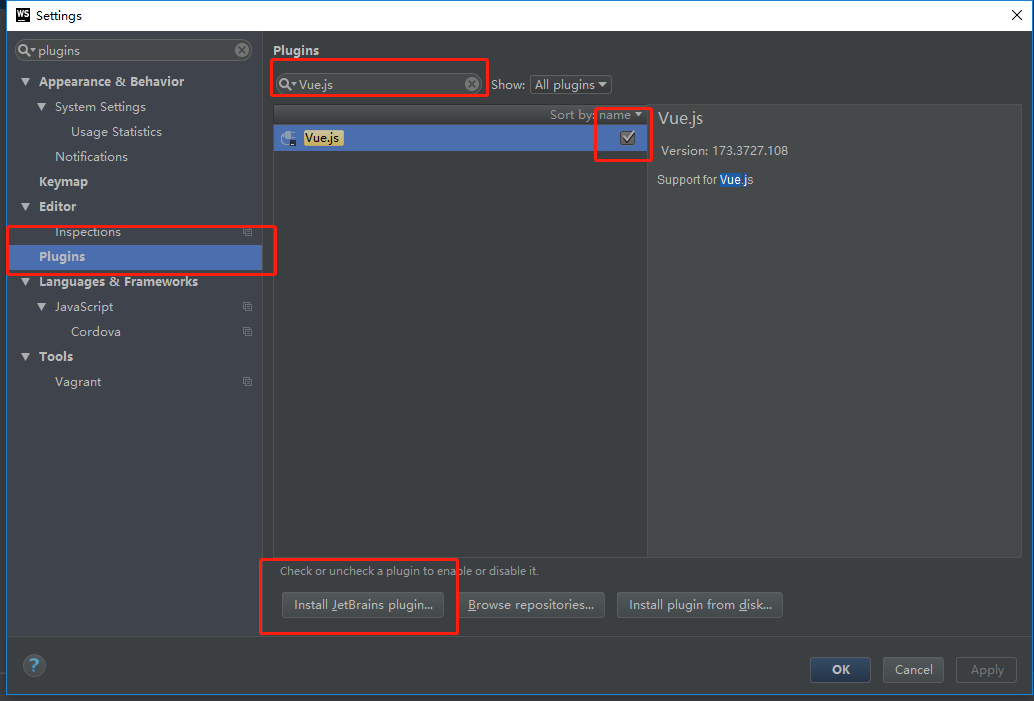Focus the plugin search field containing Vue.js
This screenshot has width=1034, height=701.
point(379,84)
